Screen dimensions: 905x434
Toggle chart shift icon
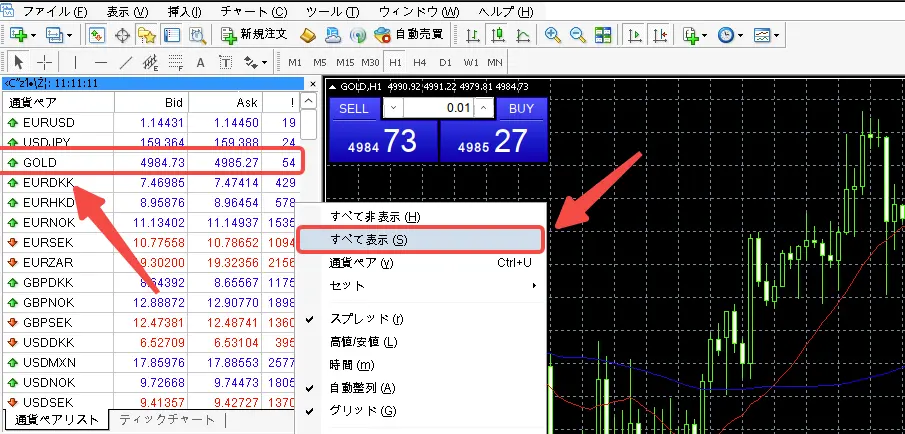tap(659, 36)
